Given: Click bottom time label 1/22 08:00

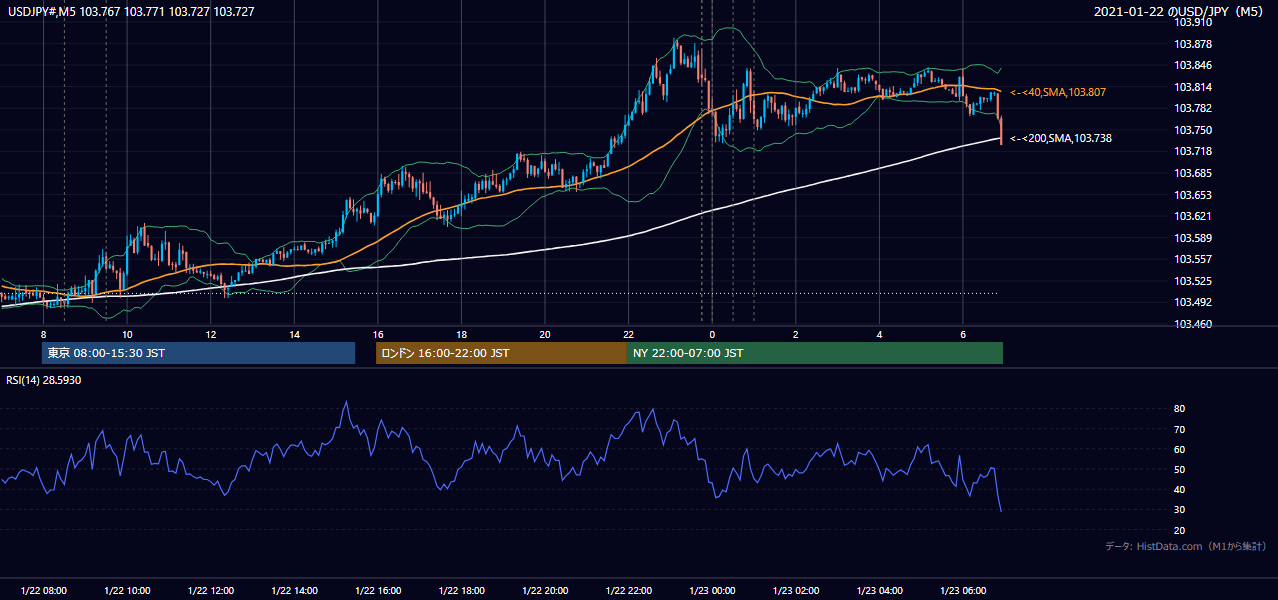Looking at the screenshot, I should tap(43, 591).
